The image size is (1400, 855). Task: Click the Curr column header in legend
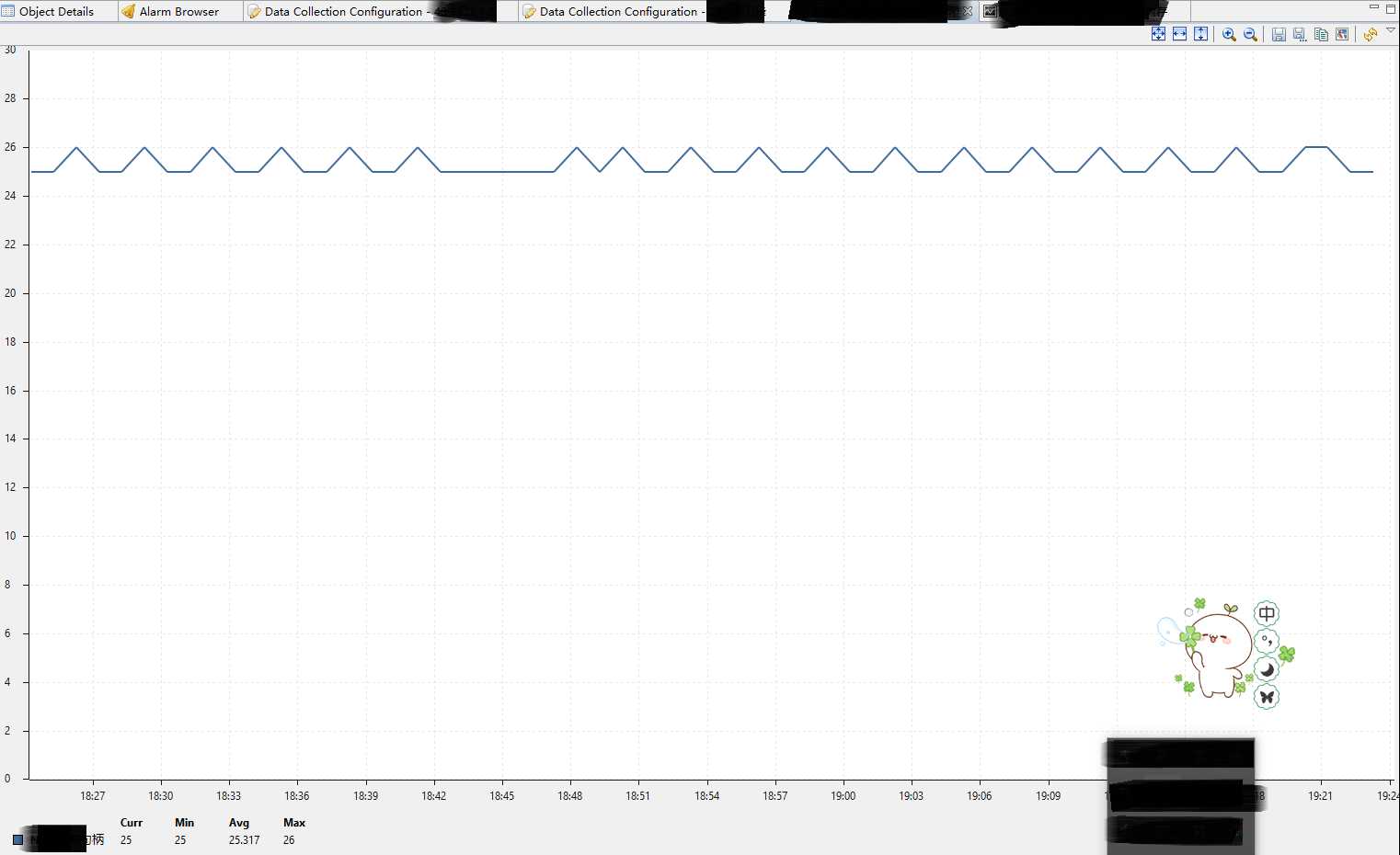click(x=132, y=823)
